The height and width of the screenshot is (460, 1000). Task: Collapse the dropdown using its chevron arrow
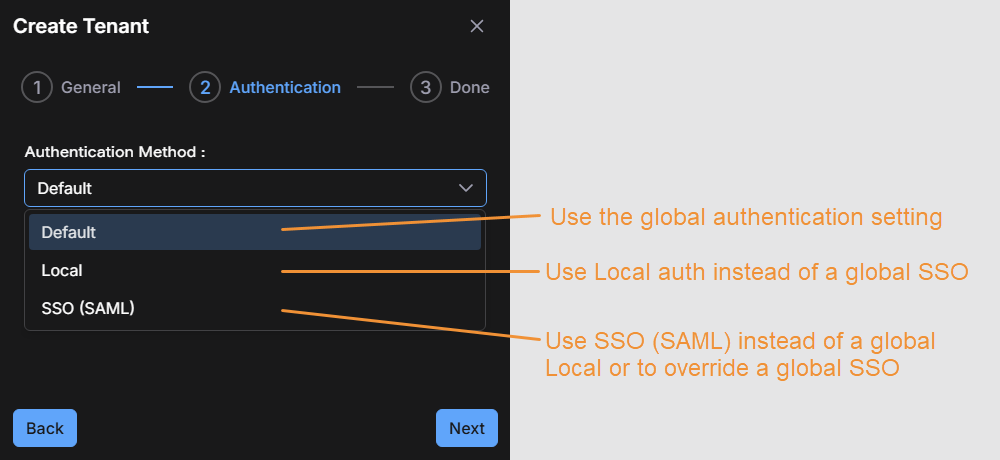(x=466, y=188)
